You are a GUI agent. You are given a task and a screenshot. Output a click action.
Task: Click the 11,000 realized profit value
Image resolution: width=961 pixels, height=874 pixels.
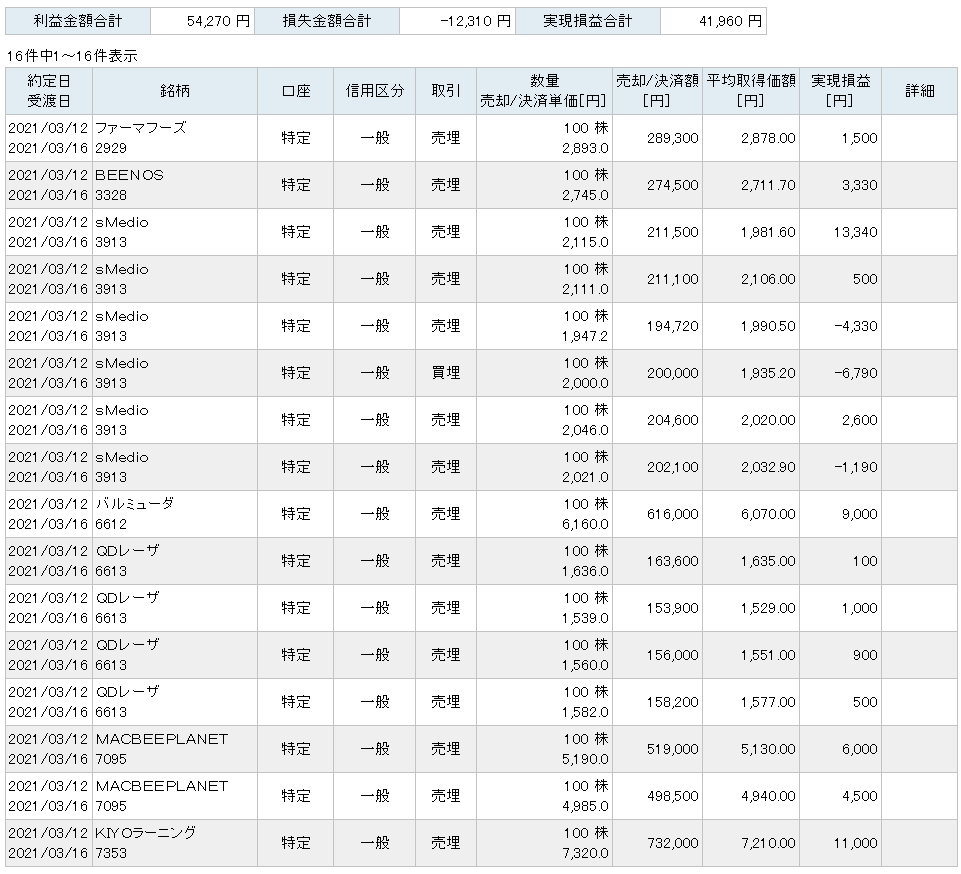855,843
